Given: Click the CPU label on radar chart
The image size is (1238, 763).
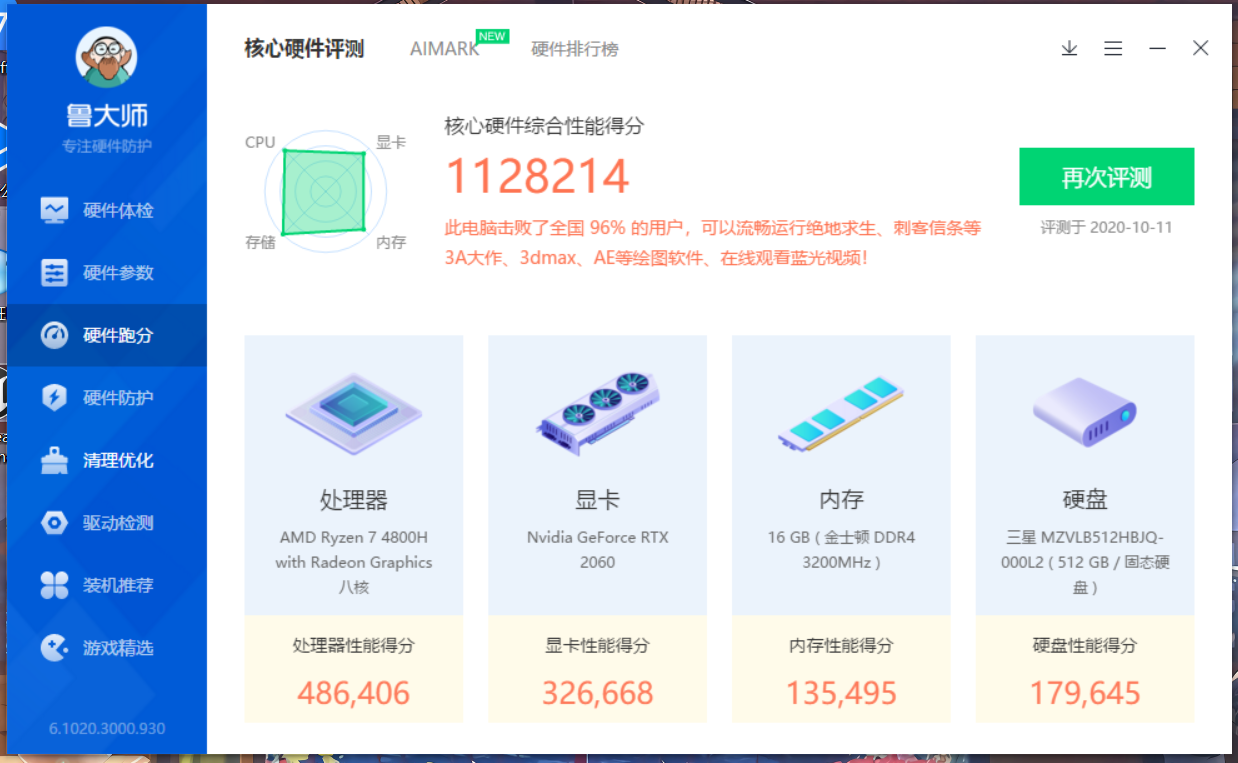Looking at the screenshot, I should pyautogui.click(x=260, y=142).
